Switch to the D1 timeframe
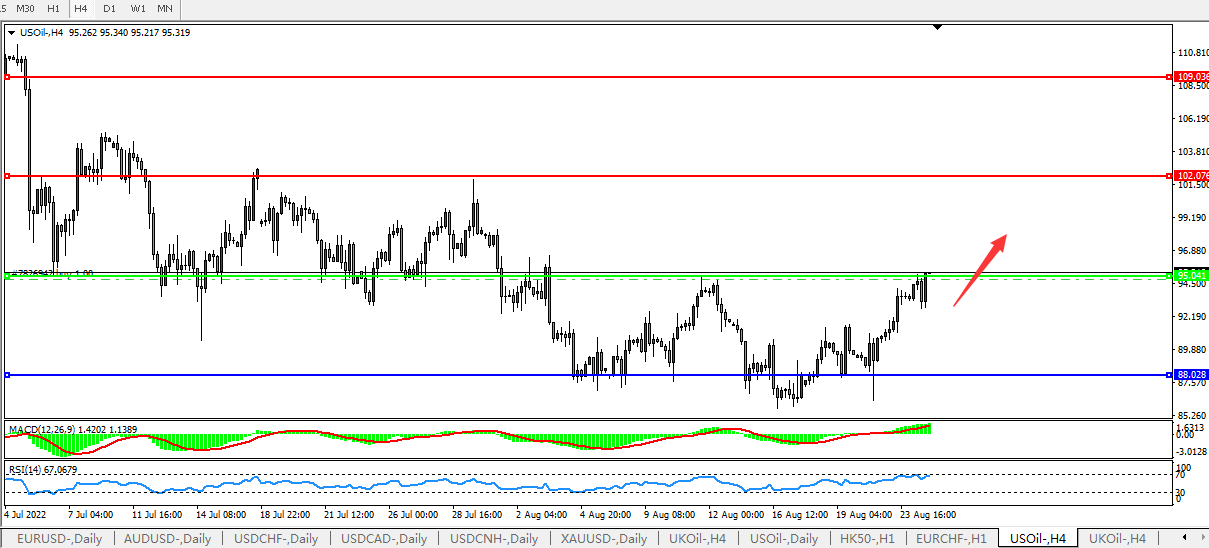Screen dimensions: 1209x548 [x=109, y=8]
